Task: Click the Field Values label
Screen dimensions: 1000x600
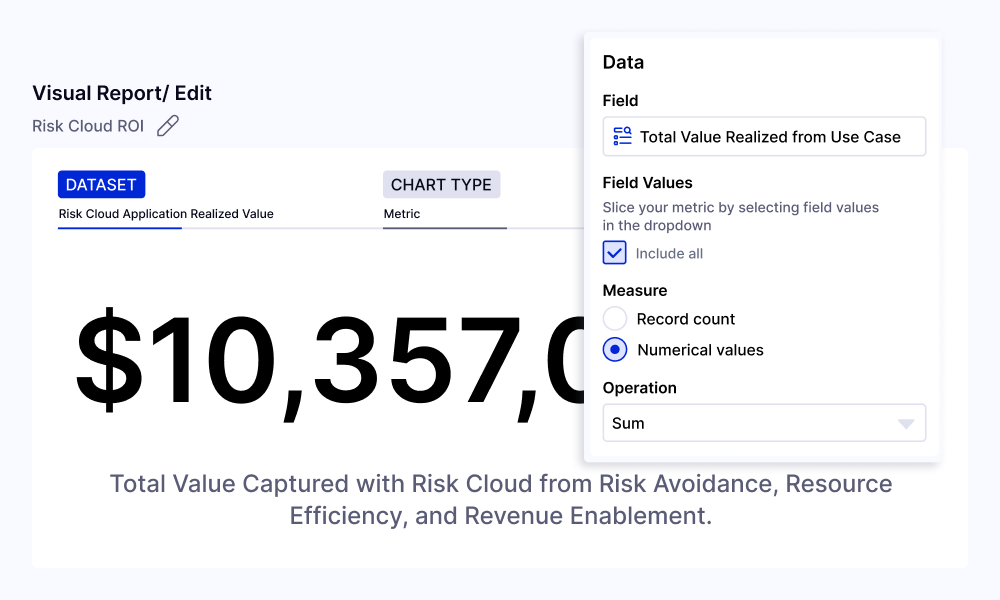Action: [647, 183]
